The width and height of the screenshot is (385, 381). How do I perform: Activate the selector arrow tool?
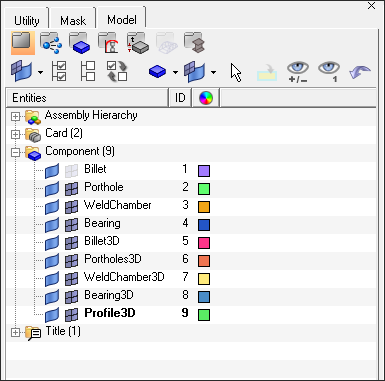[236, 72]
